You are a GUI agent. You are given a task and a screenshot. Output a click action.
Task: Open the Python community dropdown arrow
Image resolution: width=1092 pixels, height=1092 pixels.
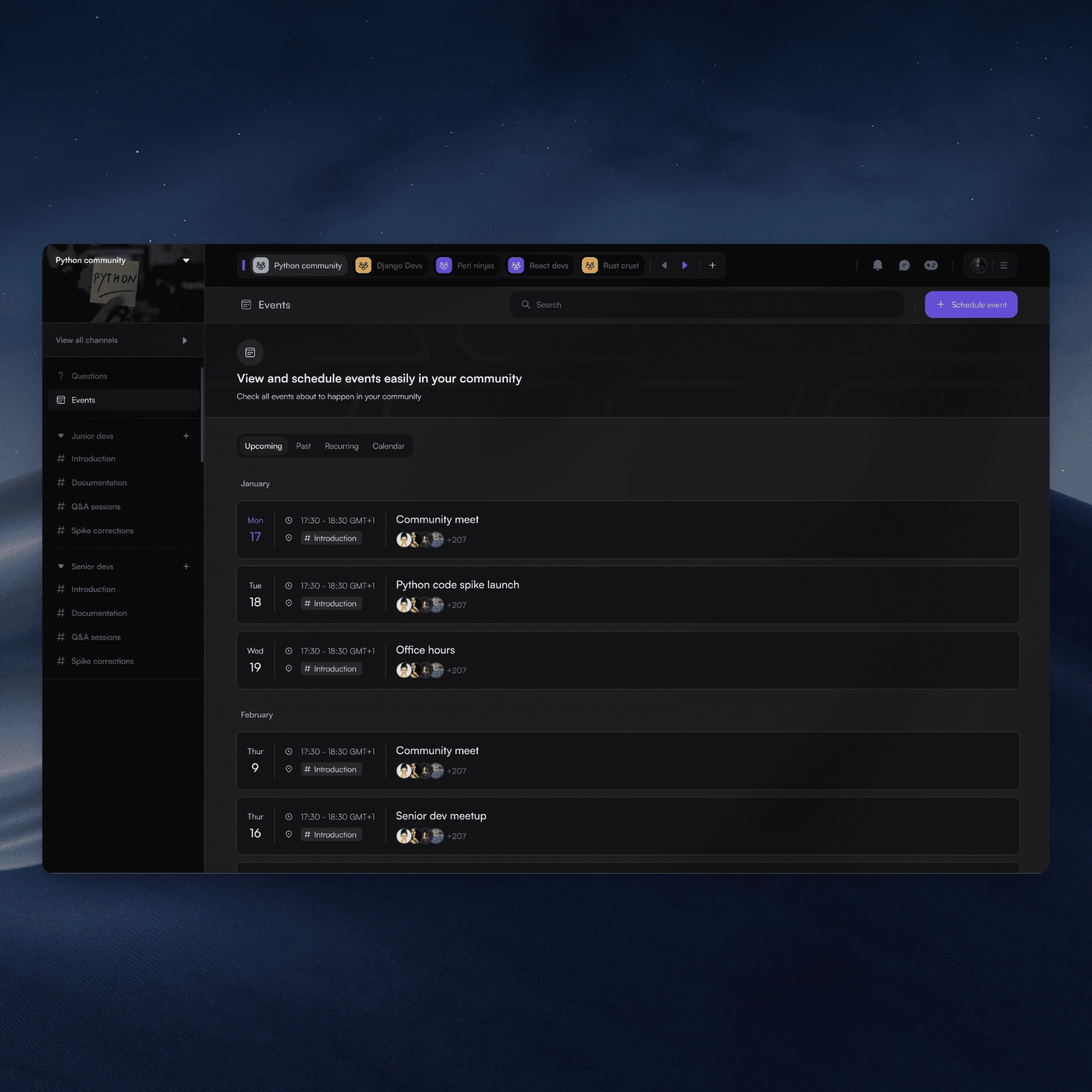point(186,260)
